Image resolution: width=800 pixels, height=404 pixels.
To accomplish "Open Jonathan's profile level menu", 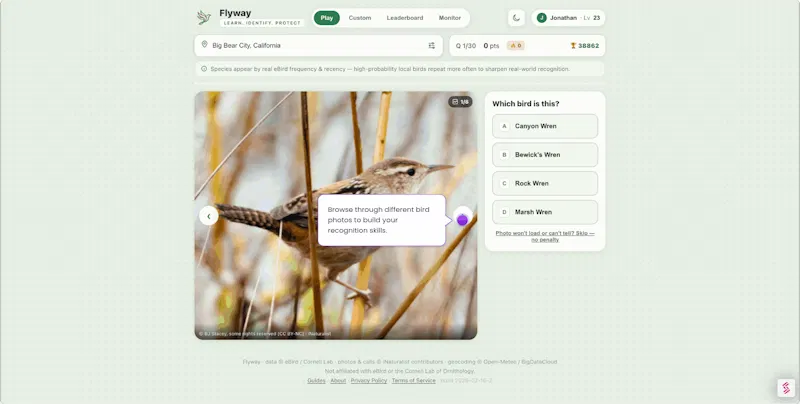I will [x=568, y=18].
